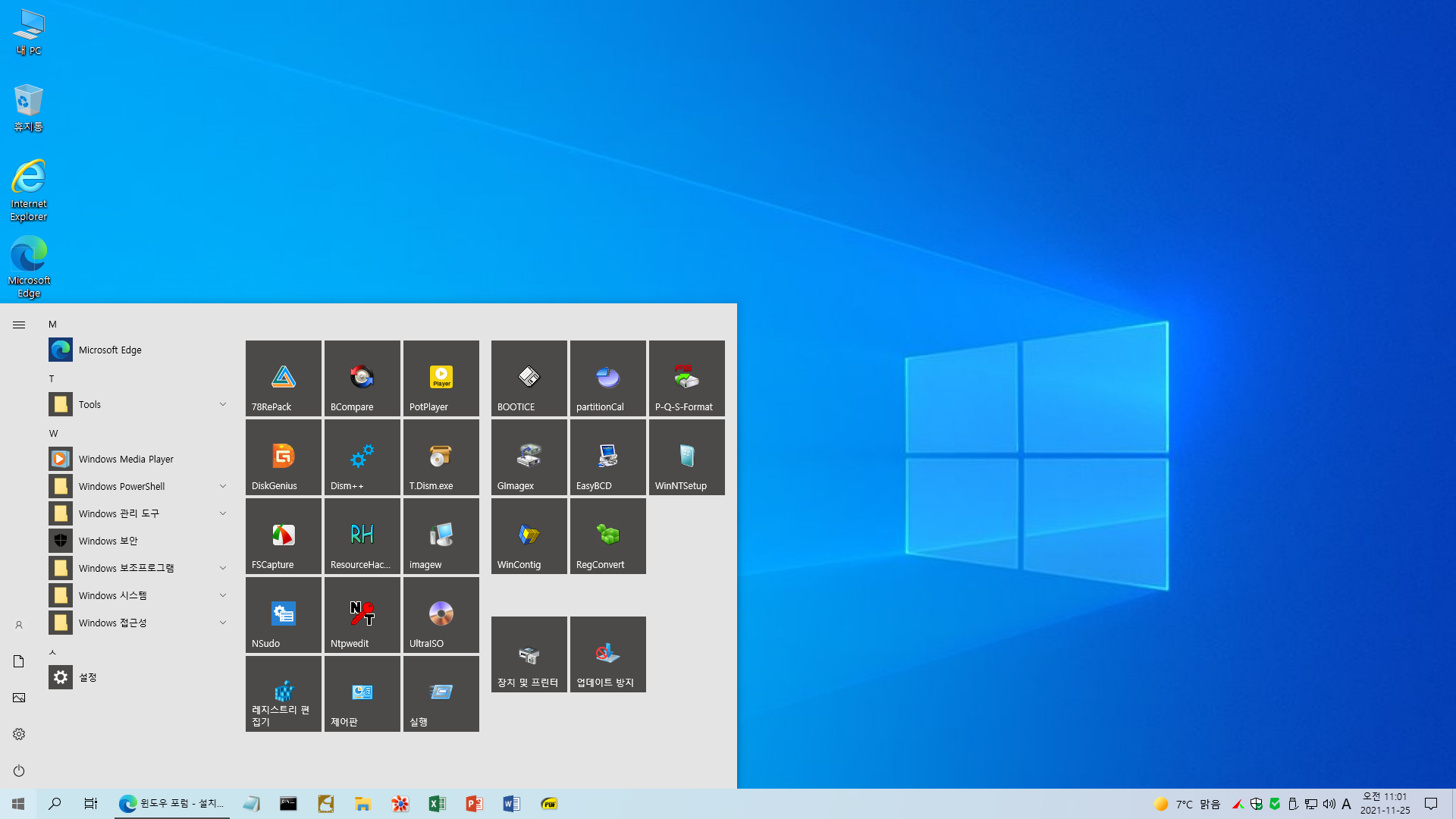
Task: Open the 장치 및 프린터 tile
Action: [x=529, y=654]
